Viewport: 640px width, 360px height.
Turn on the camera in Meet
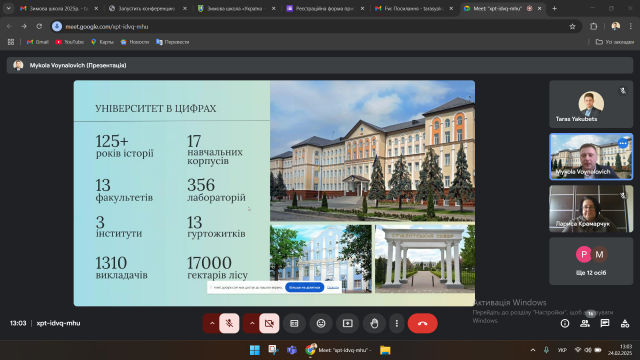269,323
